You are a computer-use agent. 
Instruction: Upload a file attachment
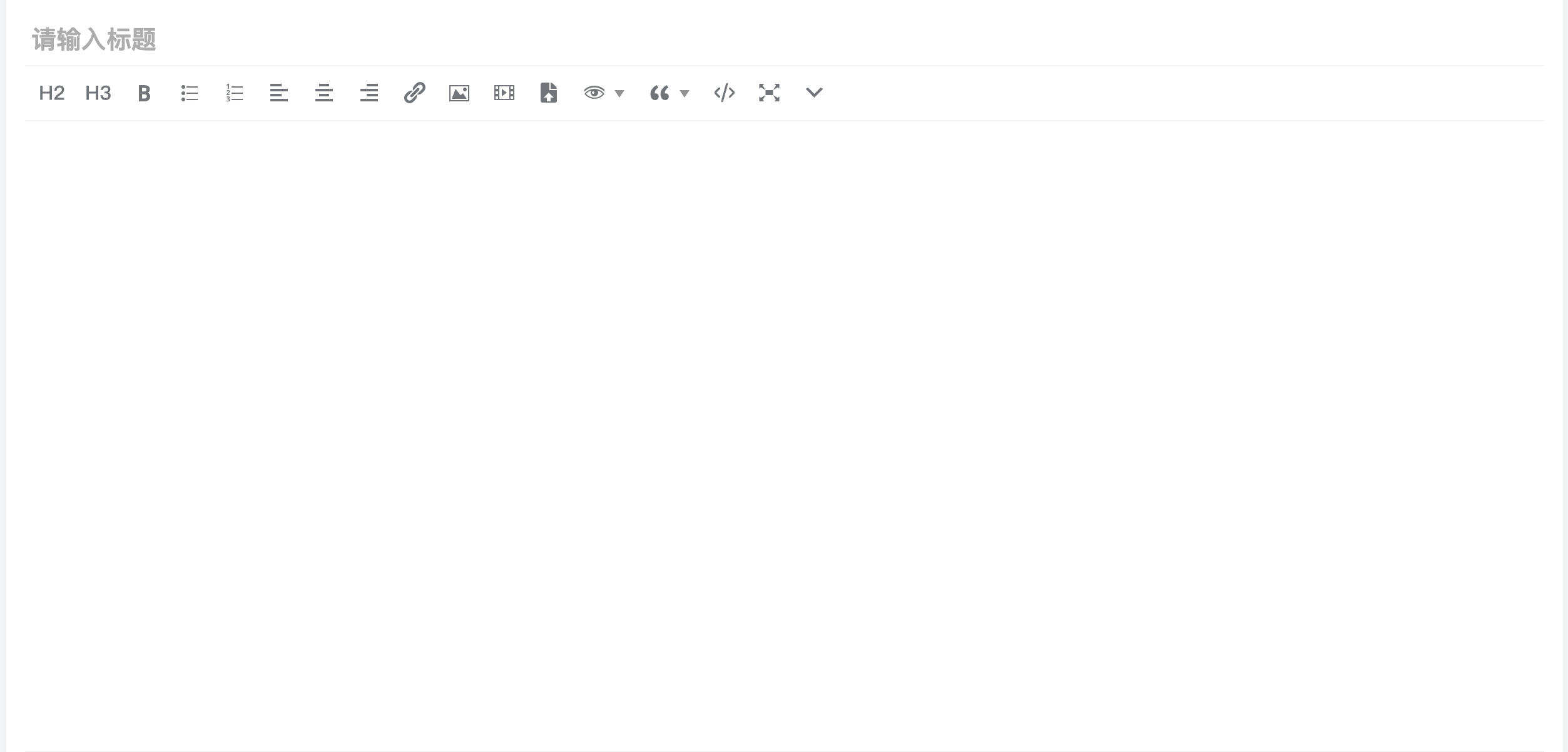(549, 93)
